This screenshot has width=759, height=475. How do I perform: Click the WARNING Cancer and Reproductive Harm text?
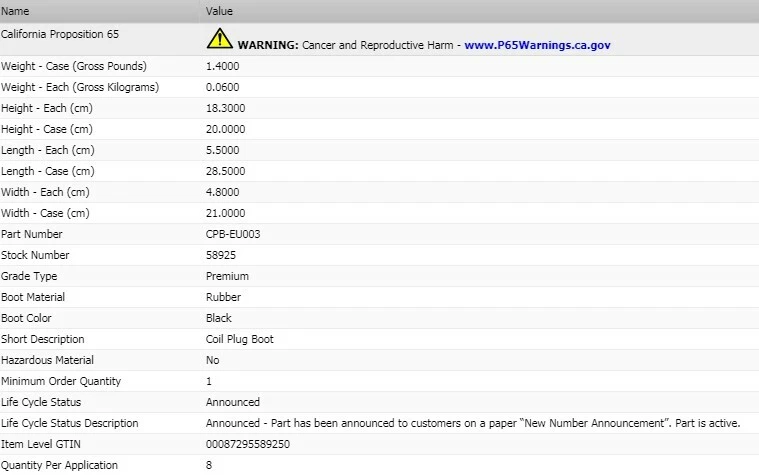[x=347, y=45]
